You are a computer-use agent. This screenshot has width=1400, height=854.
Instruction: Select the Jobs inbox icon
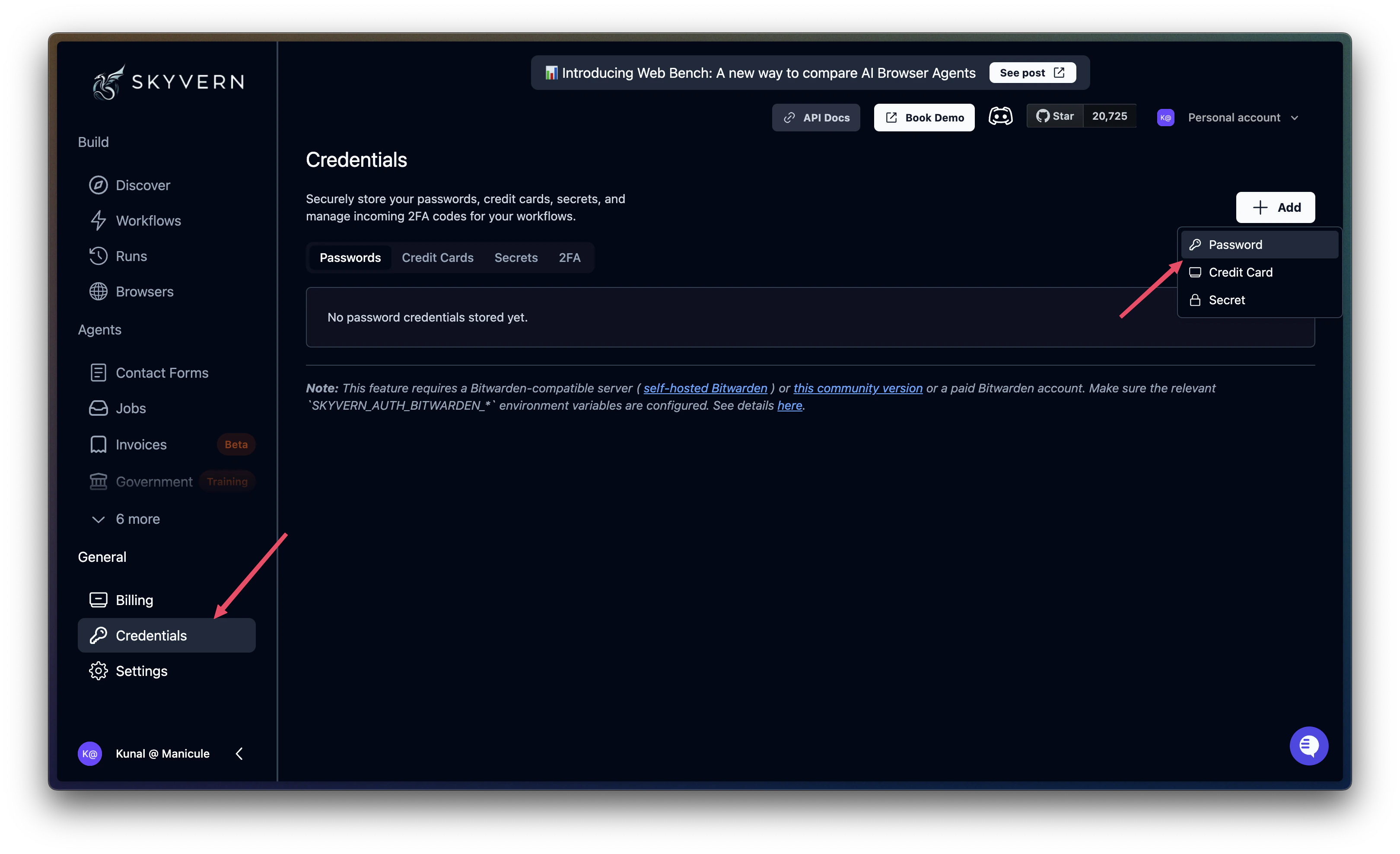tap(98, 408)
